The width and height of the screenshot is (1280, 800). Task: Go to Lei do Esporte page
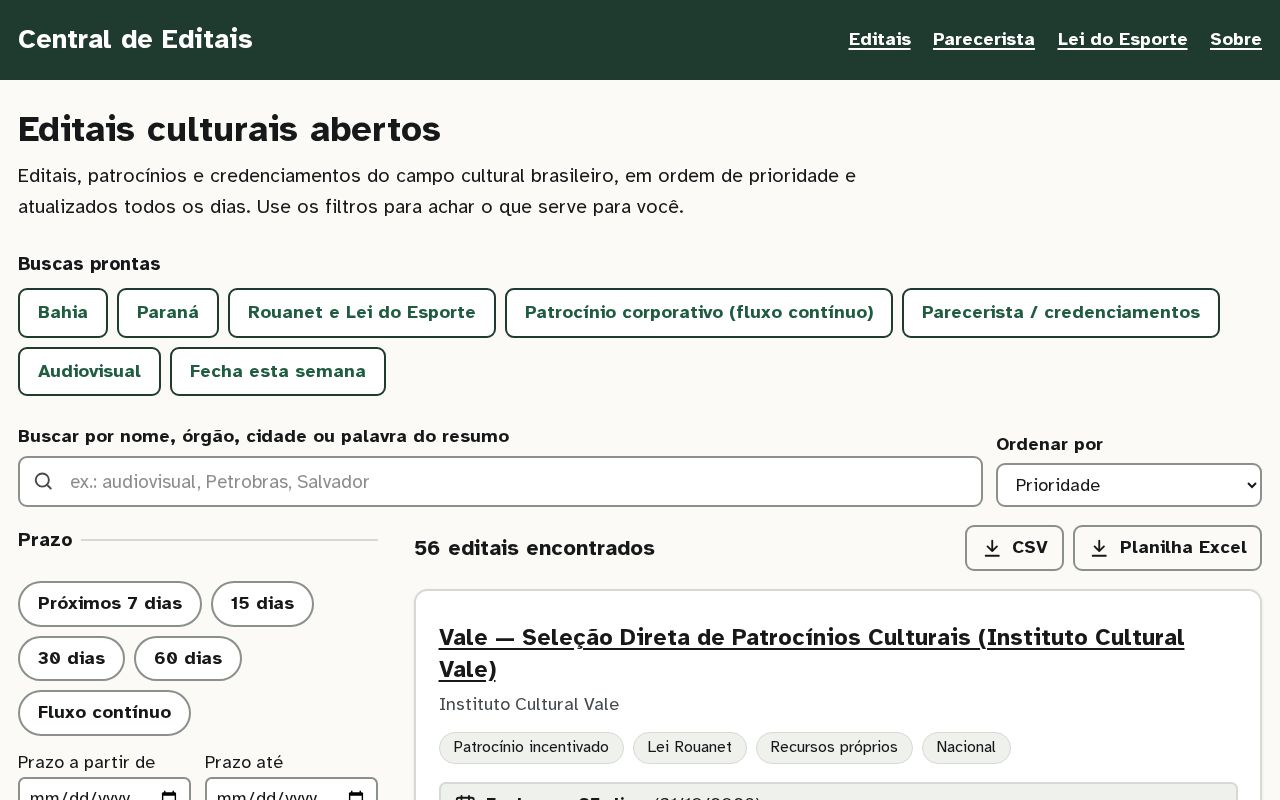(1122, 40)
